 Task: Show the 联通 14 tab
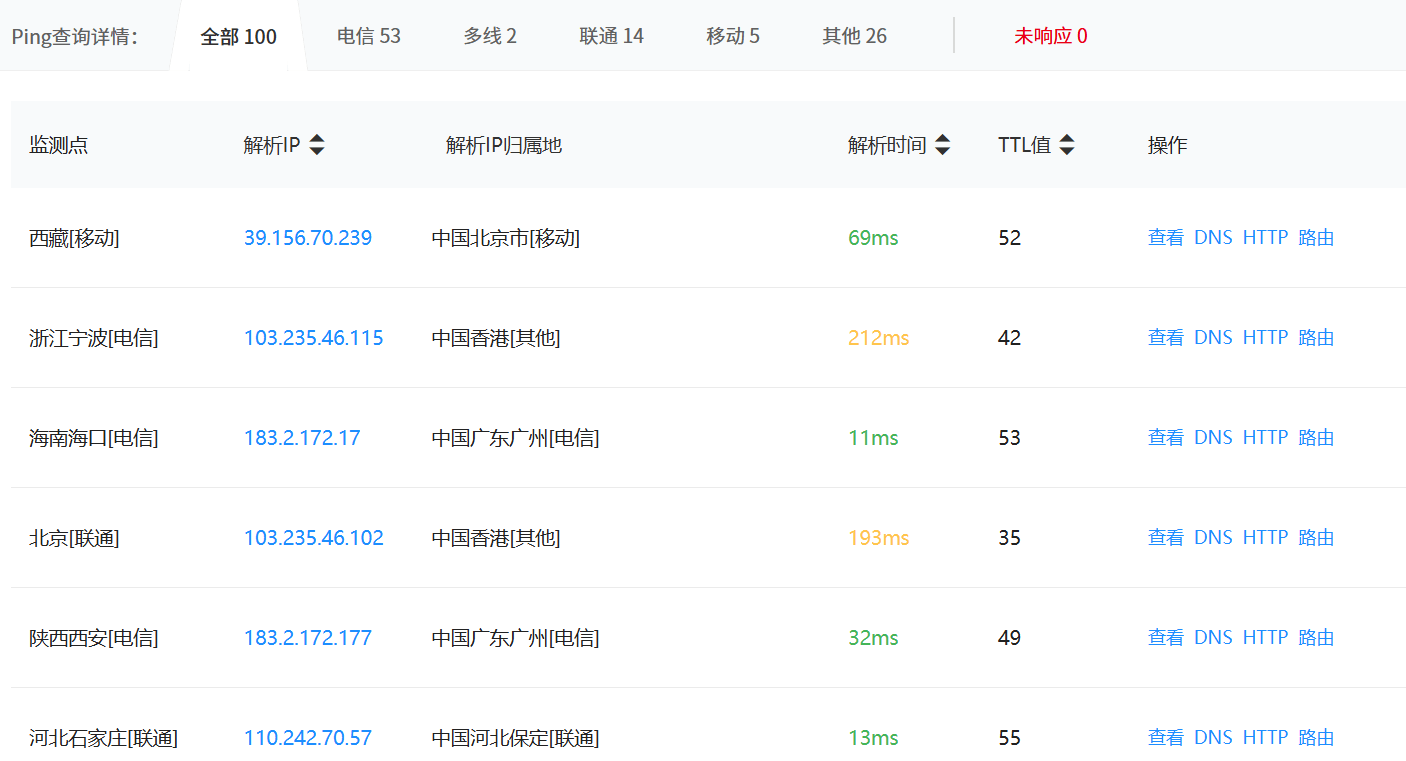pyautogui.click(x=612, y=36)
